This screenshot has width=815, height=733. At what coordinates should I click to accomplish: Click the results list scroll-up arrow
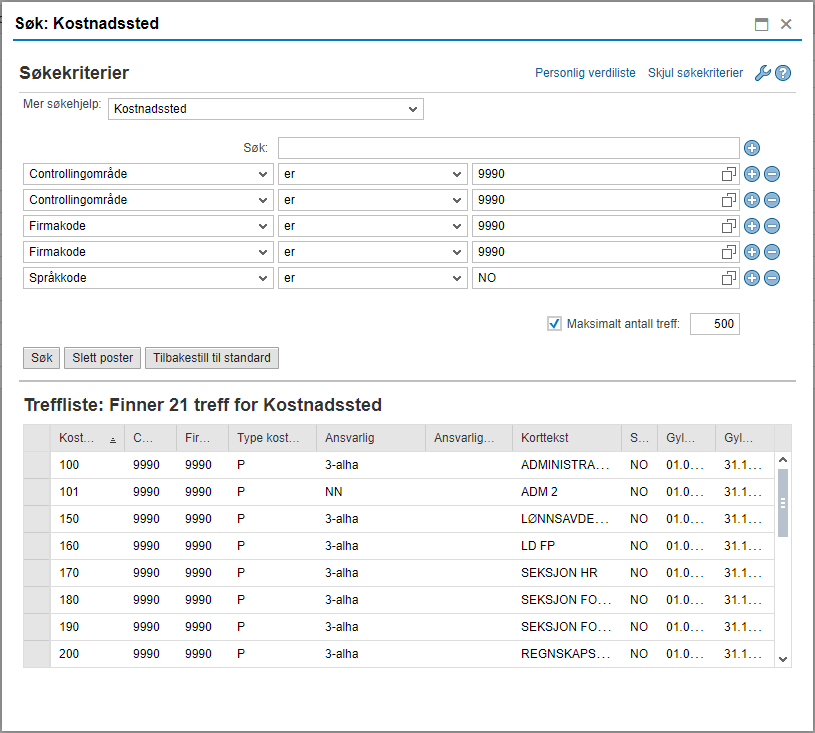click(x=783, y=460)
